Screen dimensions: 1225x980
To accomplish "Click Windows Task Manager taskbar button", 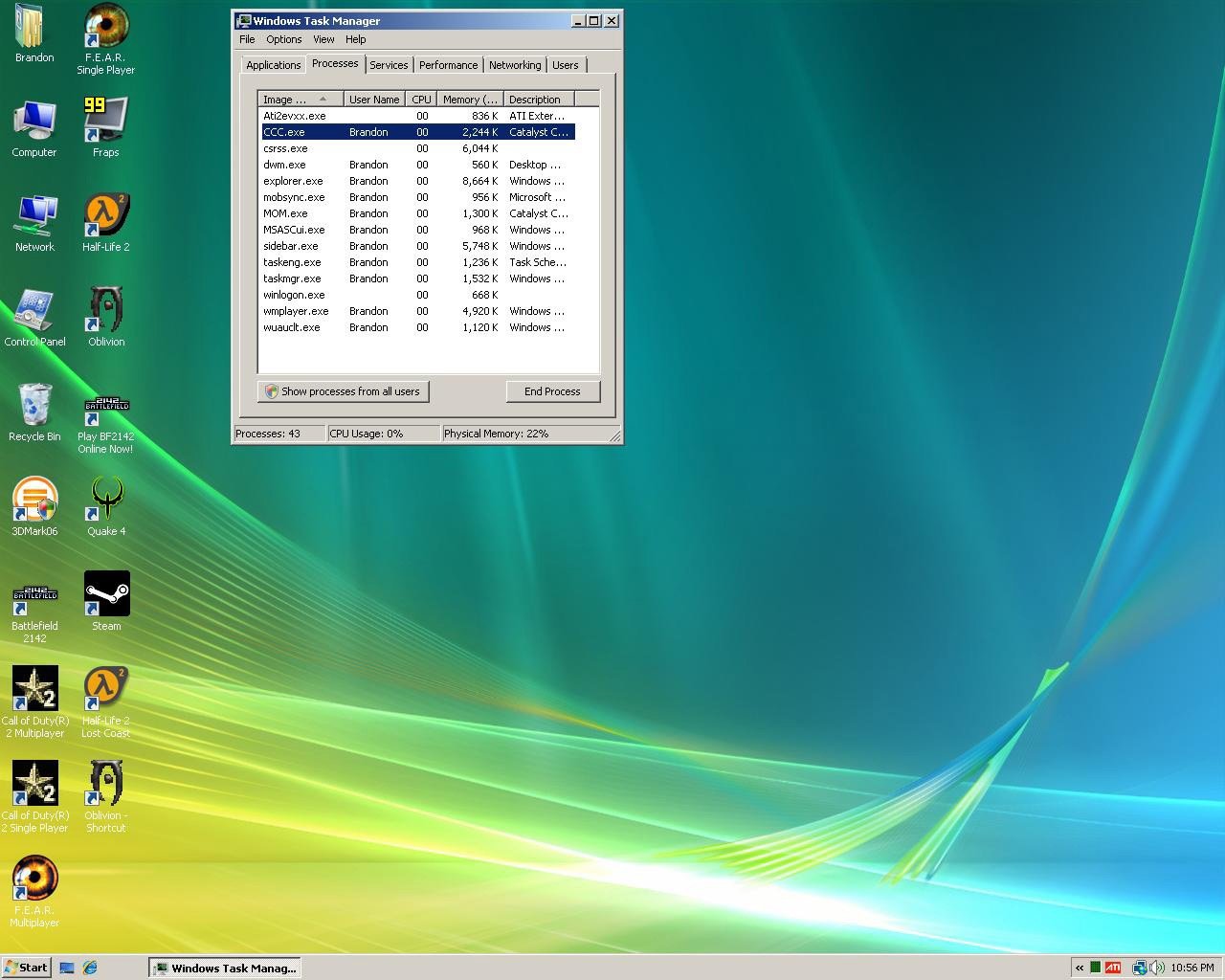I will pyautogui.click(x=224, y=968).
